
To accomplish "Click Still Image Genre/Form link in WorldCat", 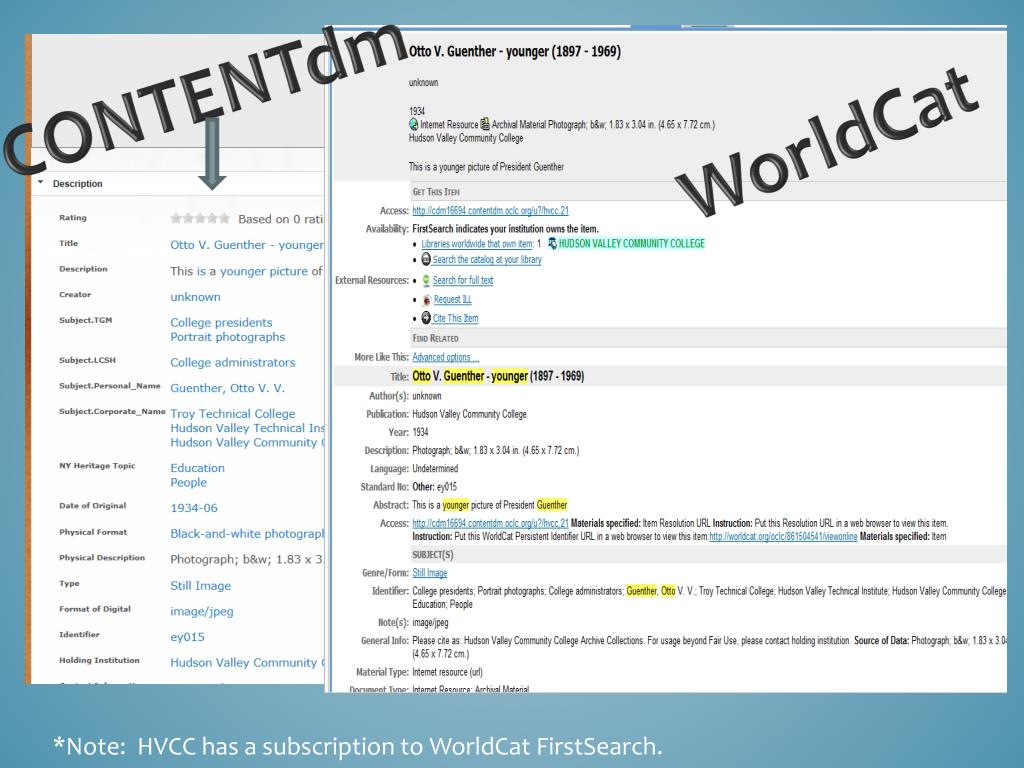I will pyautogui.click(x=430, y=573).
